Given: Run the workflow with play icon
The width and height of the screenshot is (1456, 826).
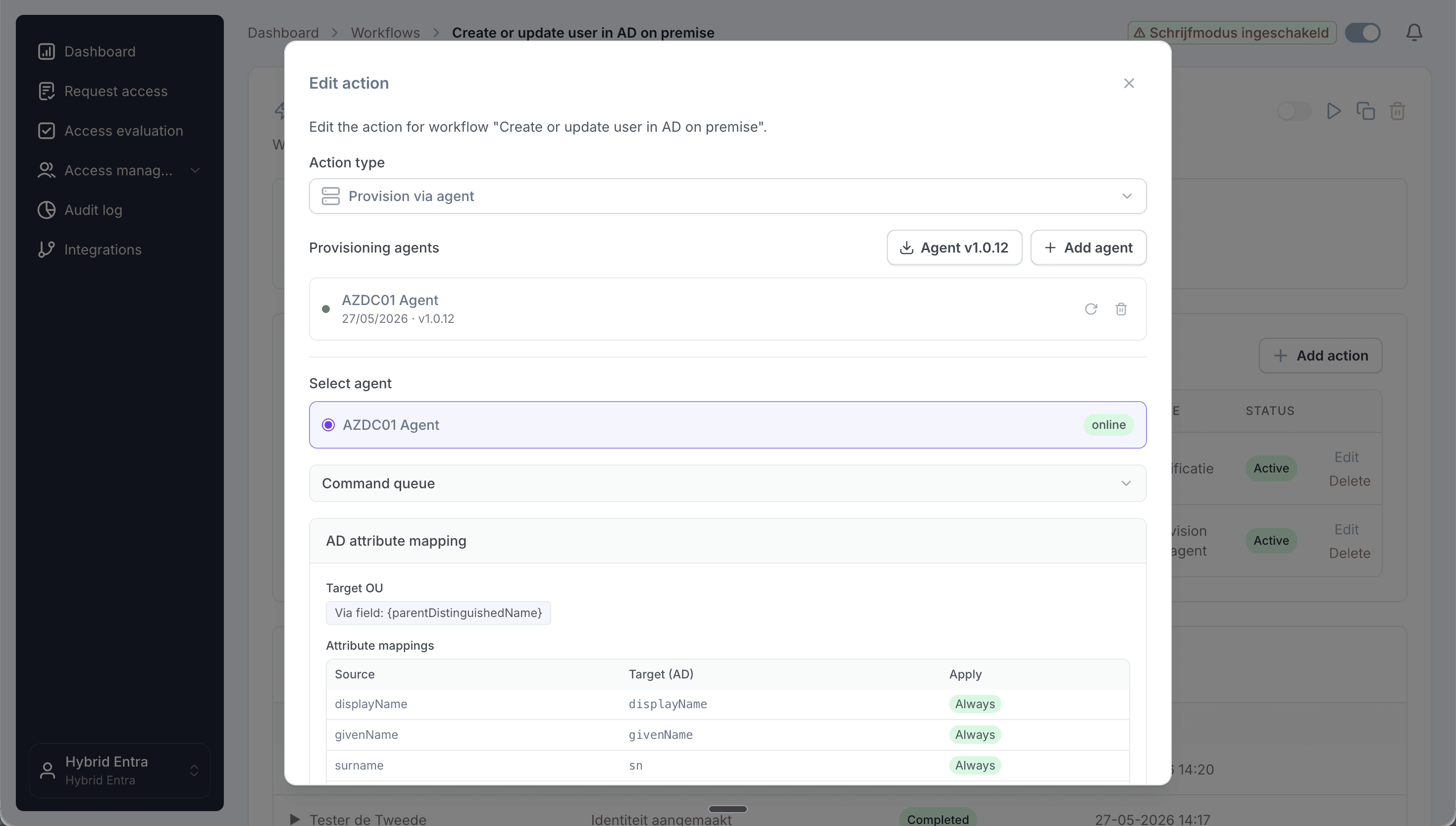Looking at the screenshot, I should click(x=1334, y=111).
